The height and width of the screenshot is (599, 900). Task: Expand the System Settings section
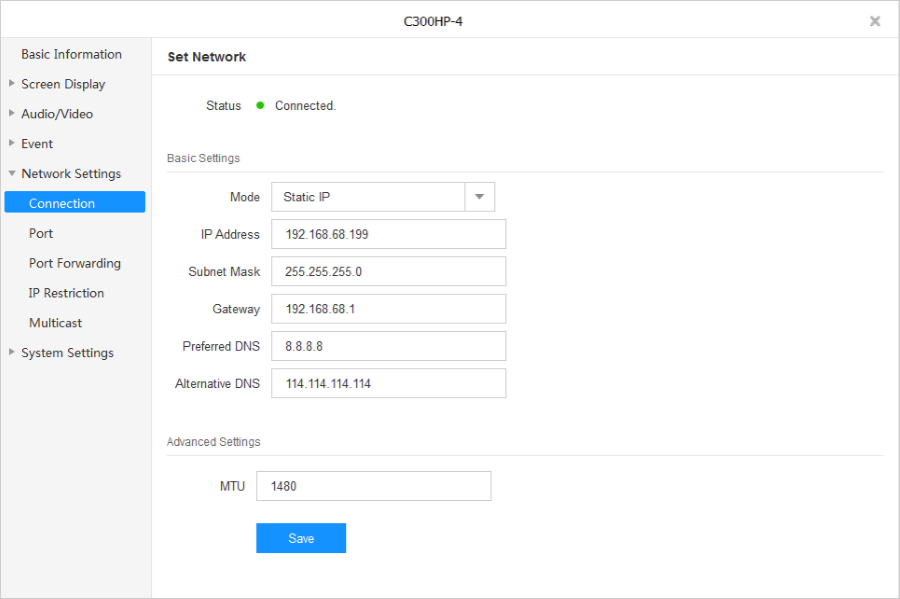coord(67,353)
